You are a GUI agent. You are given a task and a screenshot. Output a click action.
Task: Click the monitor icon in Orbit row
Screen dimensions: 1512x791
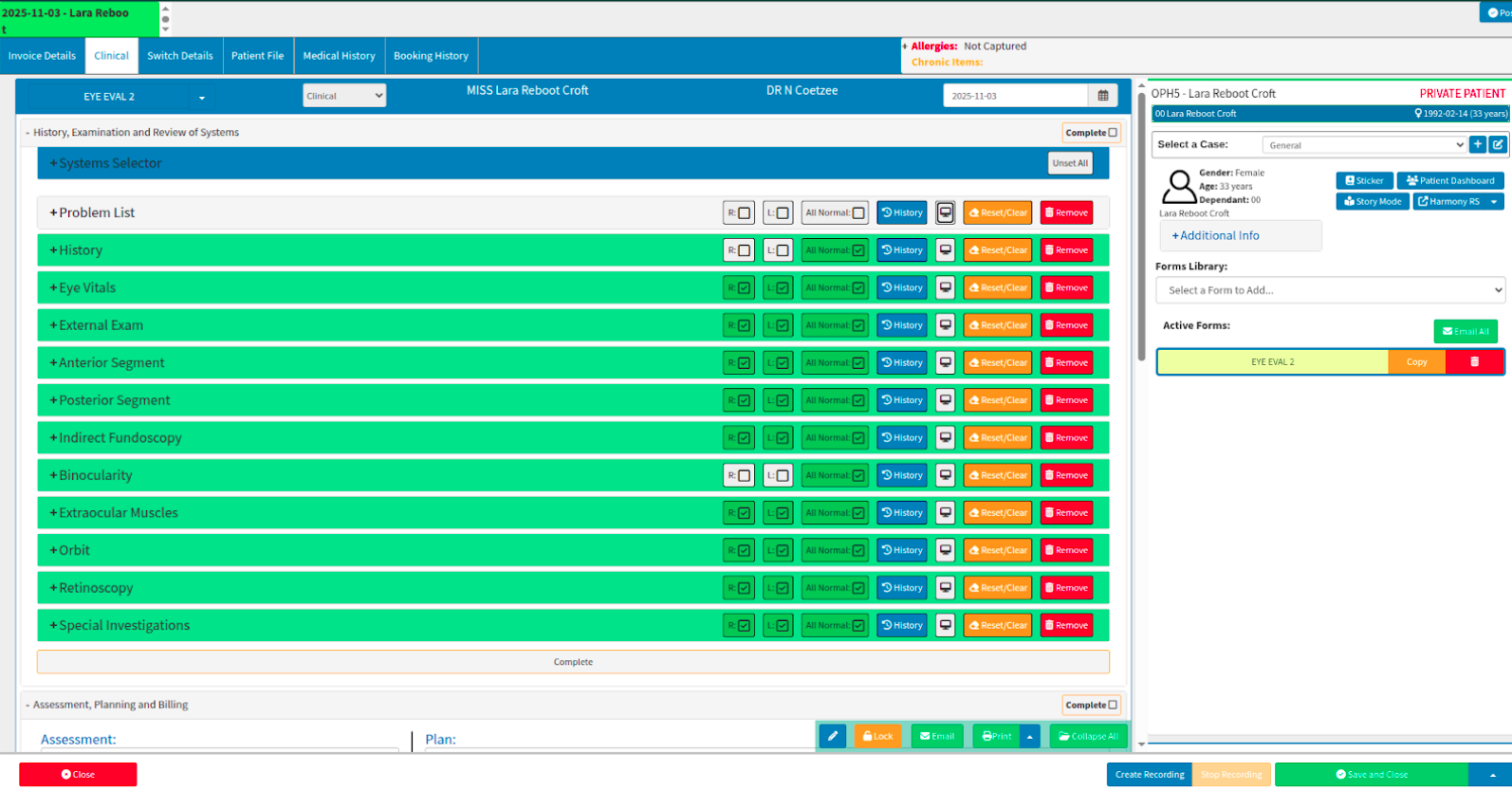[945, 550]
